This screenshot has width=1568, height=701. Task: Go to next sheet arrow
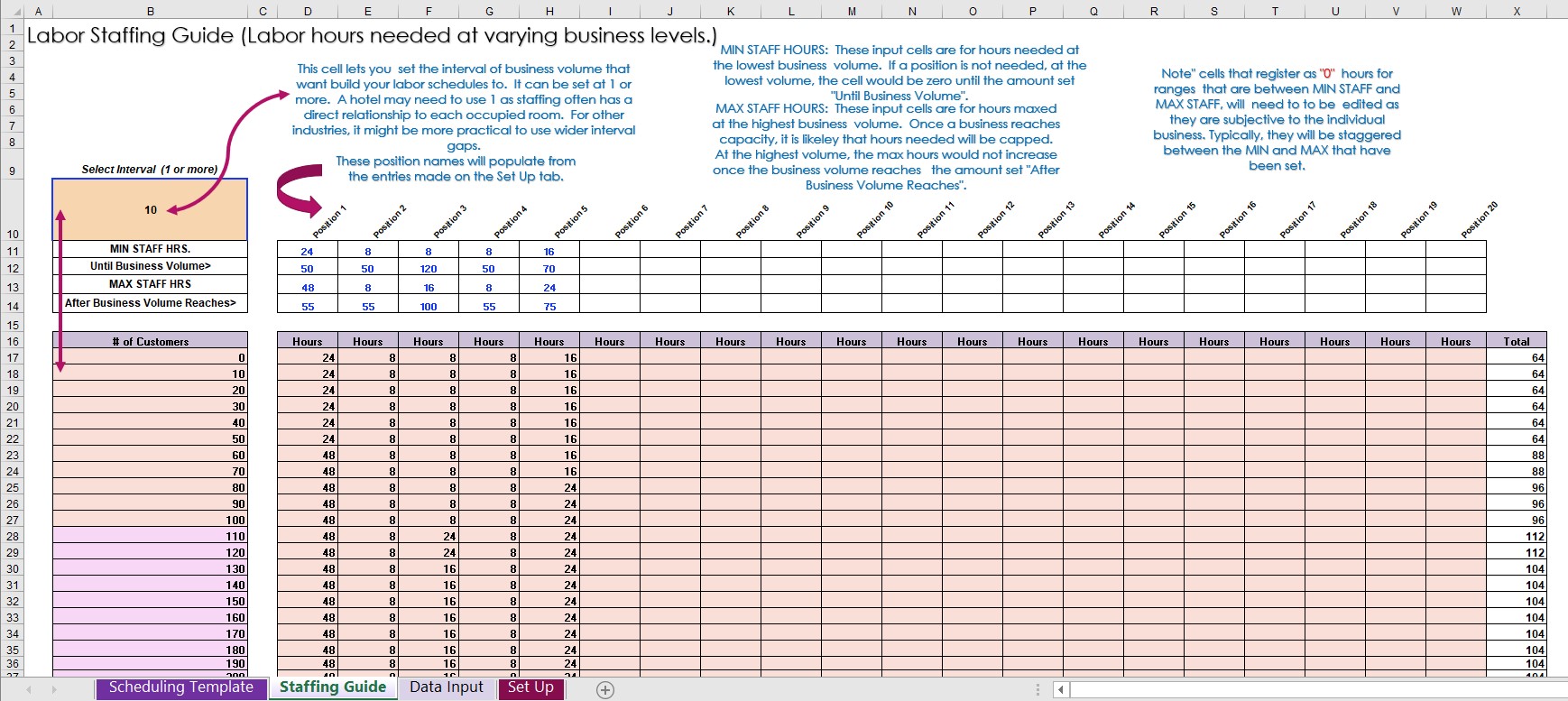pos(54,689)
